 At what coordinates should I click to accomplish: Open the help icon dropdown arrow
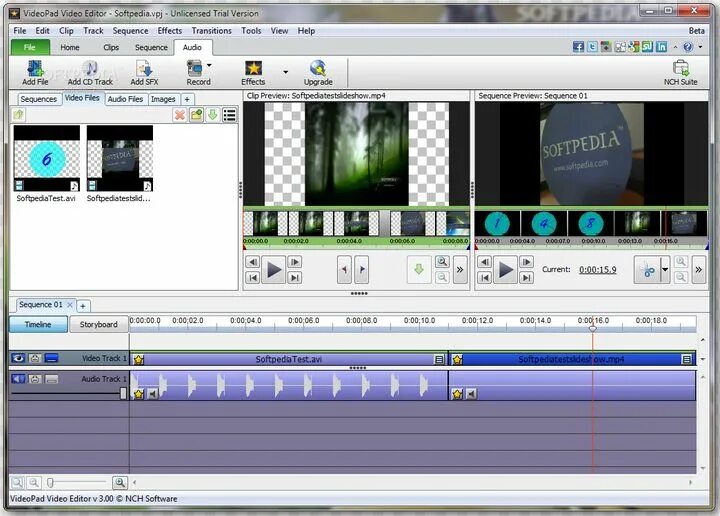coord(700,47)
